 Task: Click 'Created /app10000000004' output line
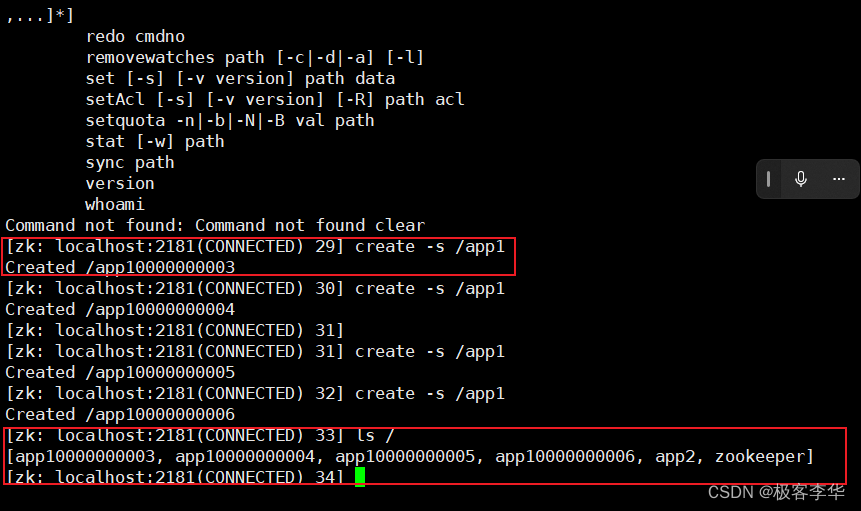point(120,310)
